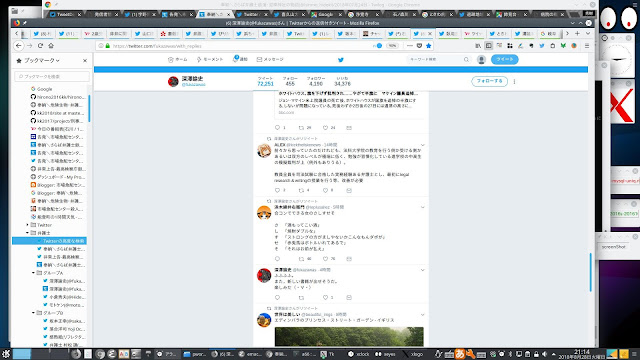
Task: Click the Twitter extension icon in toolbar
Action: click(542, 46)
